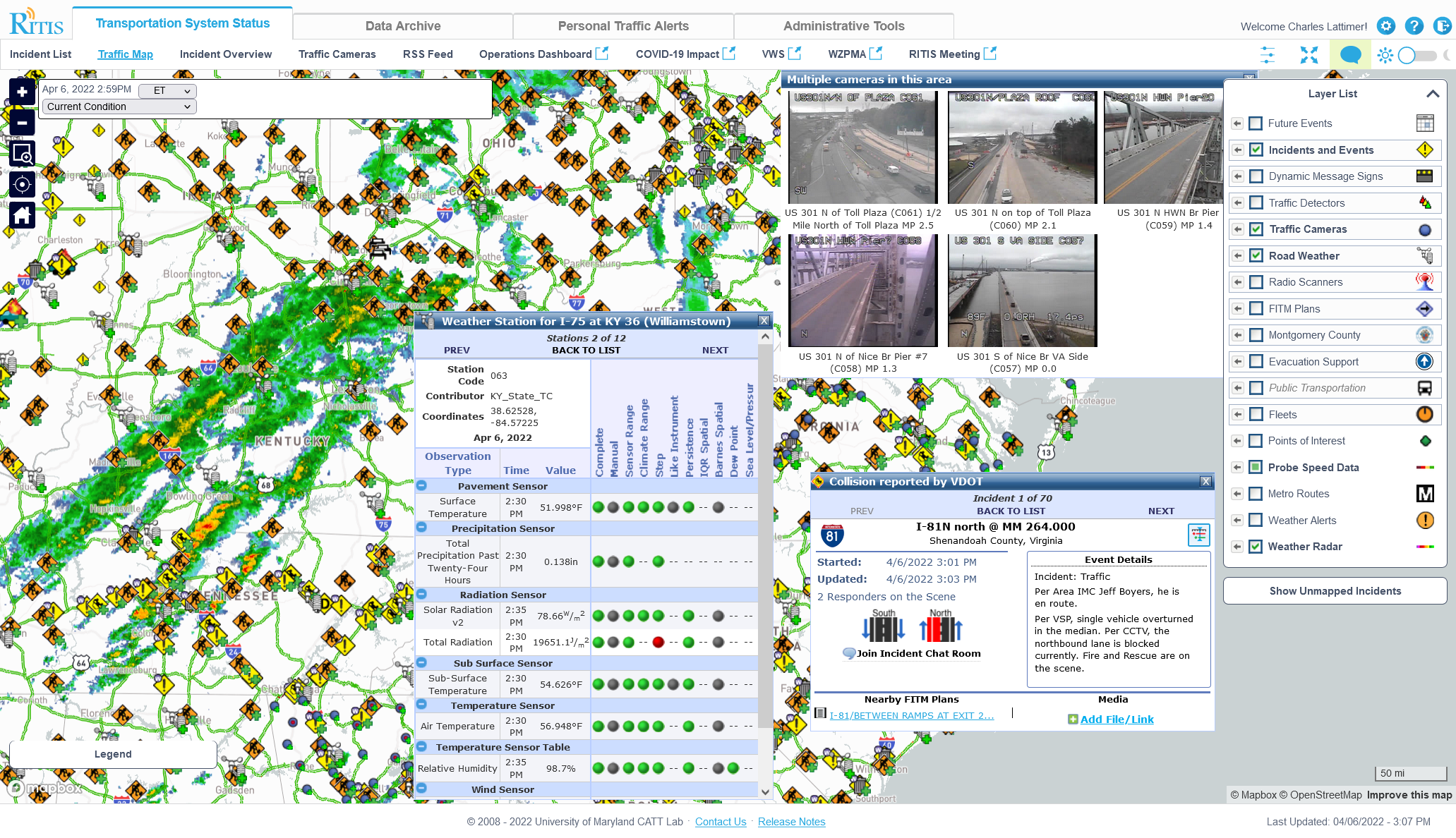Image resolution: width=1456 pixels, height=838 pixels.
Task: Return to default view via home icon
Action: coord(21,214)
